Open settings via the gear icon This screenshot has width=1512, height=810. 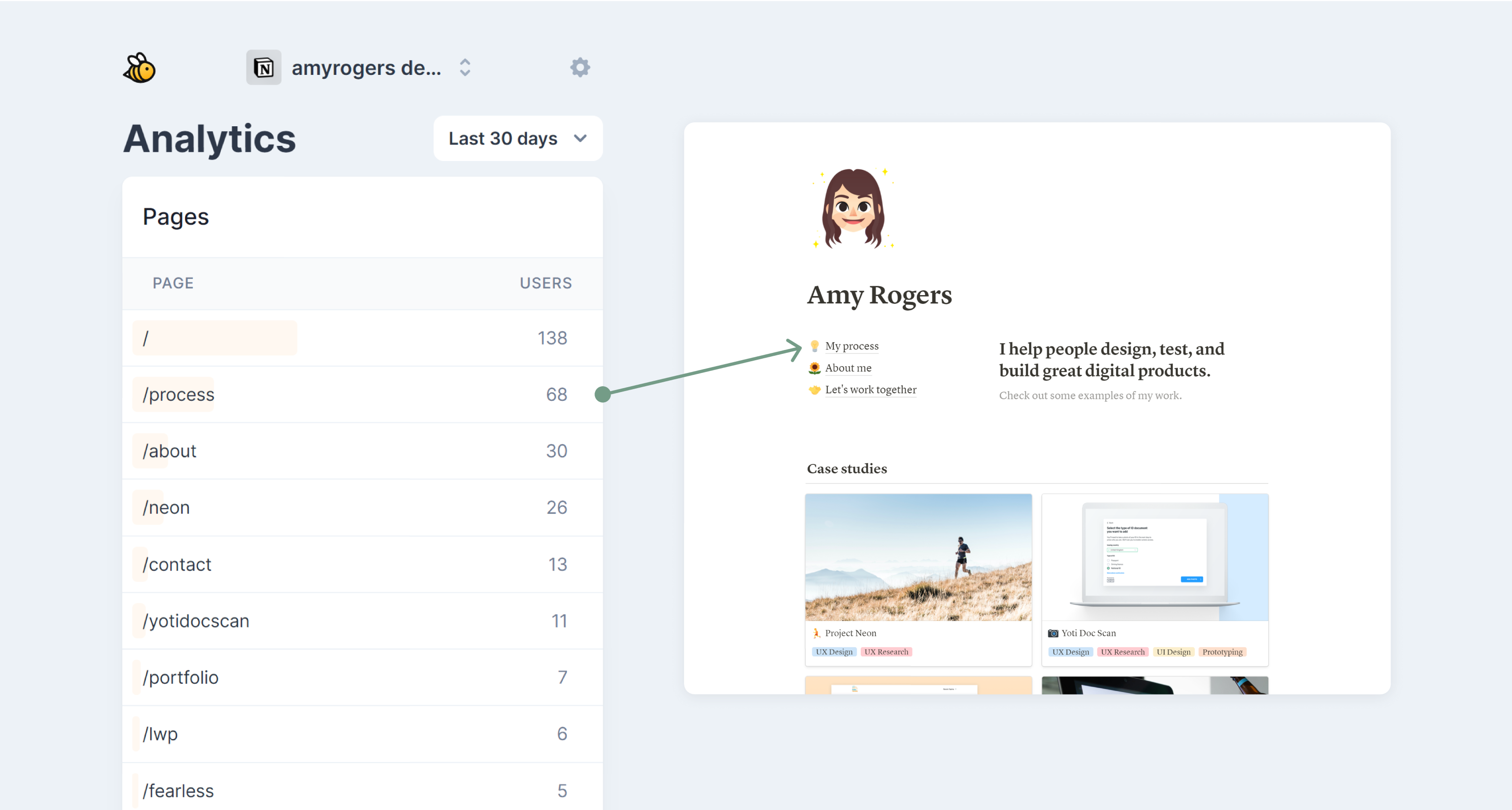click(x=579, y=68)
